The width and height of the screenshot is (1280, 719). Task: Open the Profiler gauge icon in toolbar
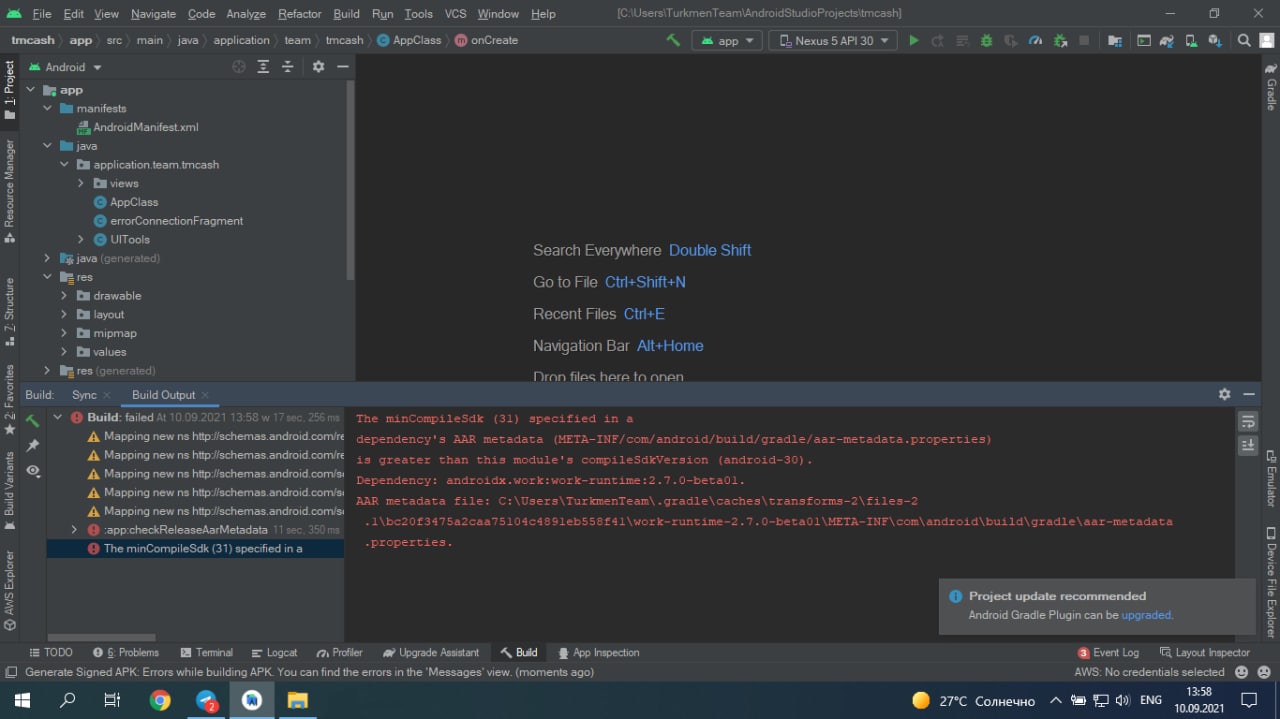[1035, 41]
